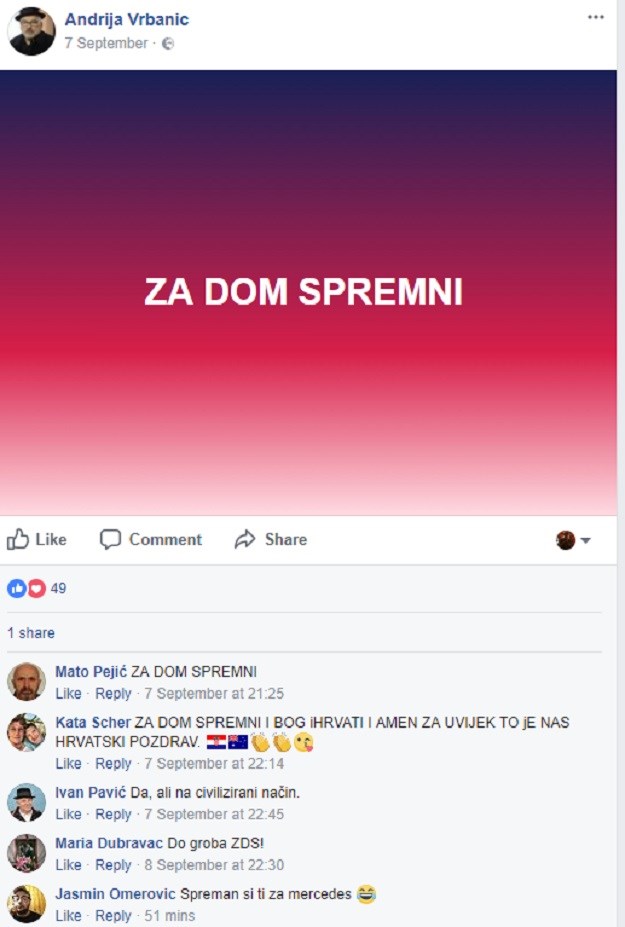Reply to Kata Scher's comment

tap(113, 763)
